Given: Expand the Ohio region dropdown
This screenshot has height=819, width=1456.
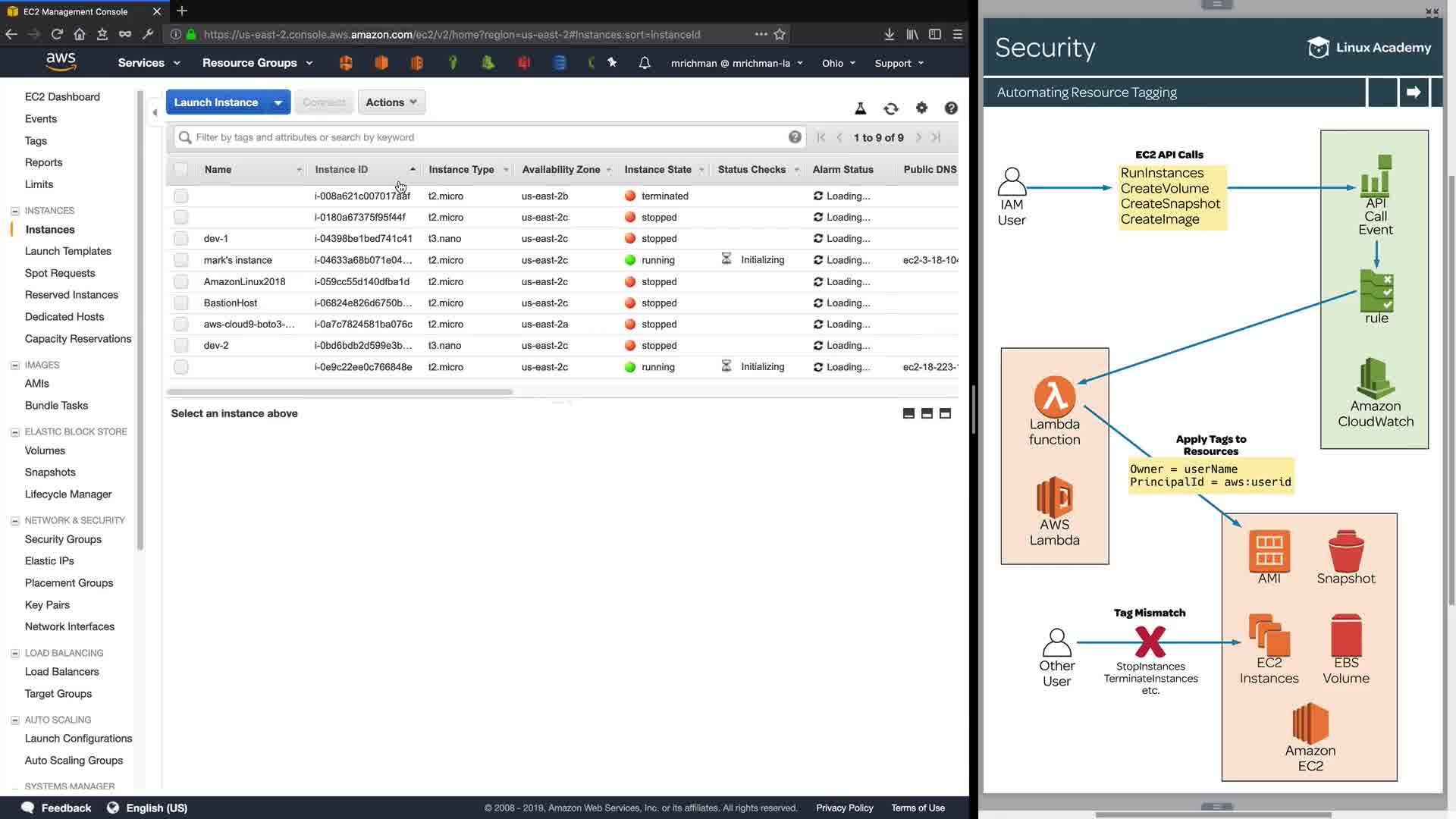Looking at the screenshot, I should pyautogui.click(x=839, y=64).
